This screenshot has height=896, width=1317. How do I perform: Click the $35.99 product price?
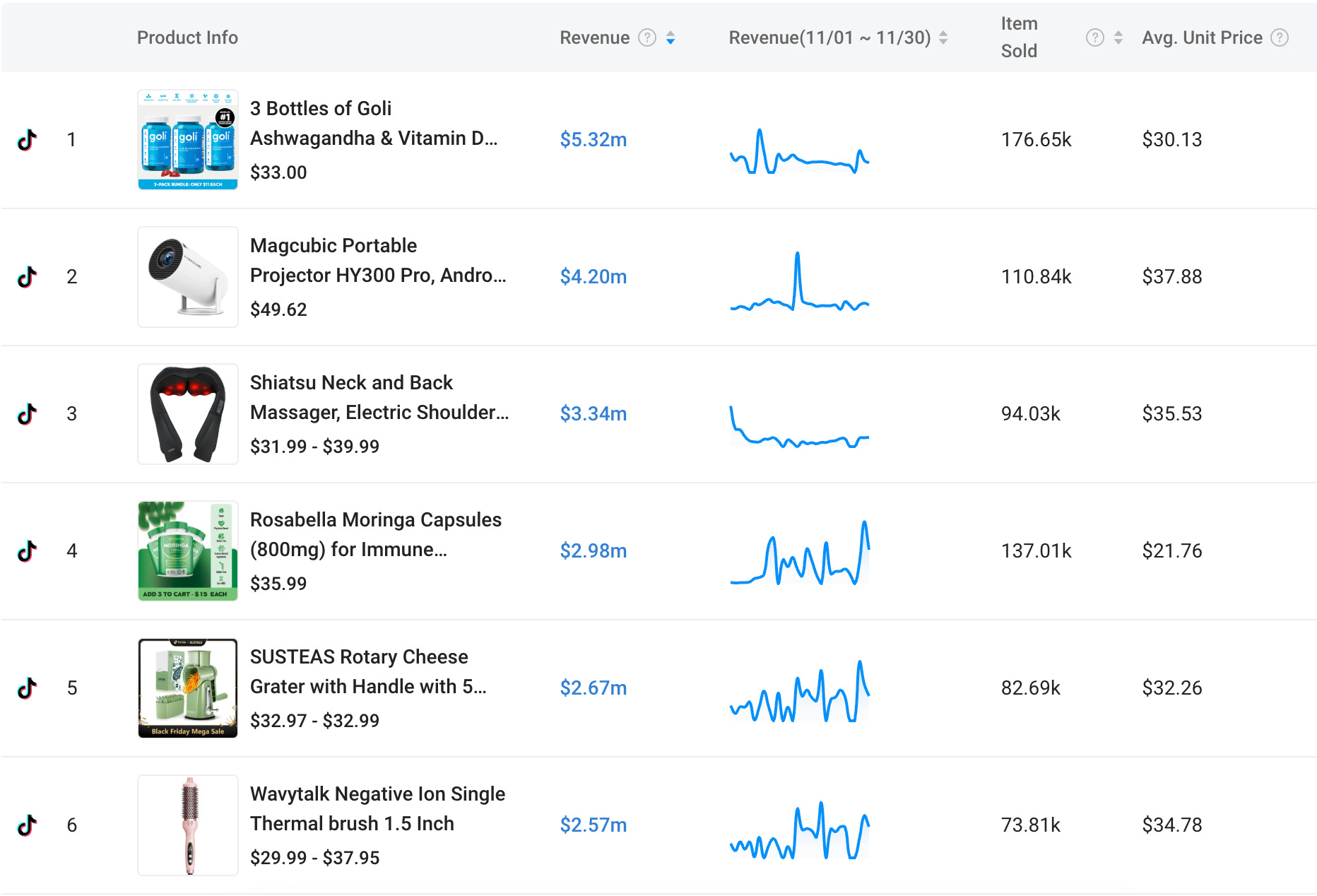(x=278, y=584)
